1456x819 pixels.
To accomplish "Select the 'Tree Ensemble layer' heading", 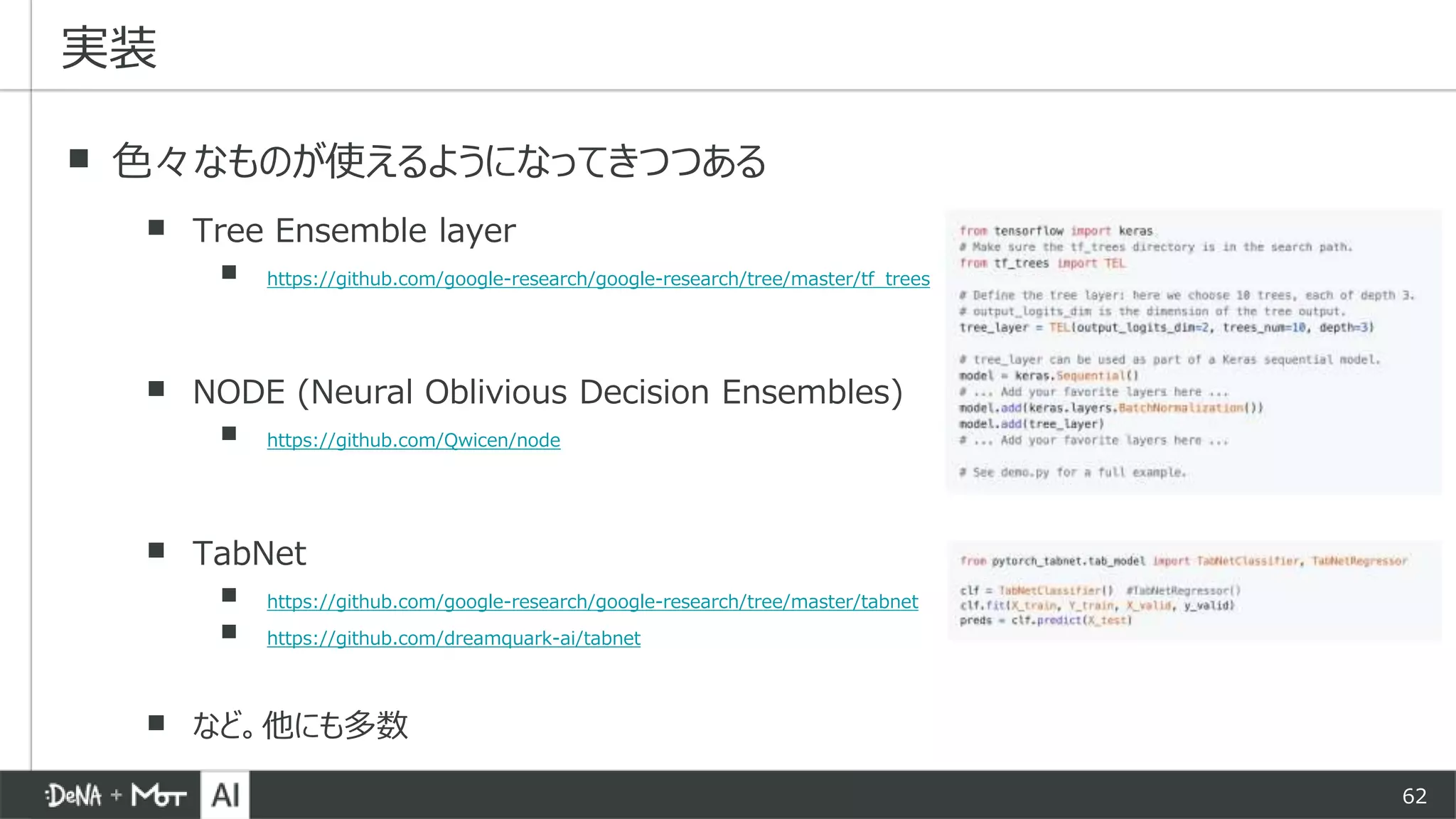I will click(354, 230).
